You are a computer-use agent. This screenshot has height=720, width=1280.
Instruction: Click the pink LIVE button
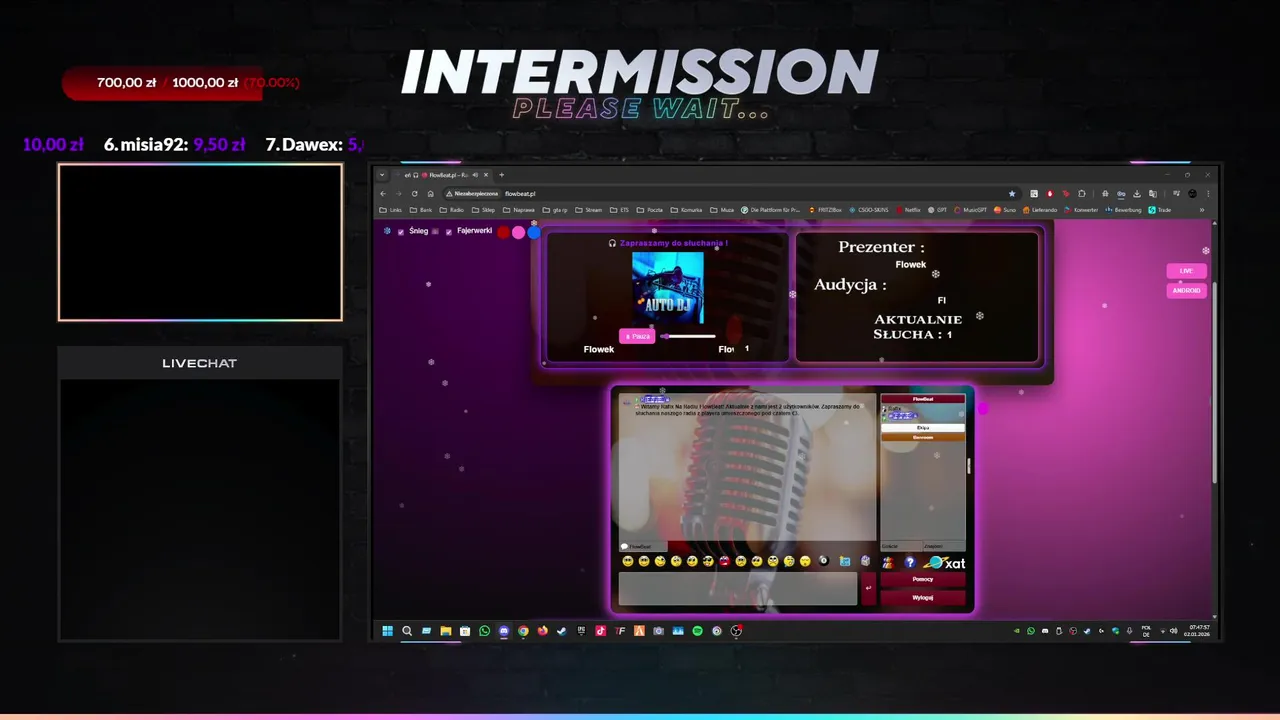[1186, 271]
